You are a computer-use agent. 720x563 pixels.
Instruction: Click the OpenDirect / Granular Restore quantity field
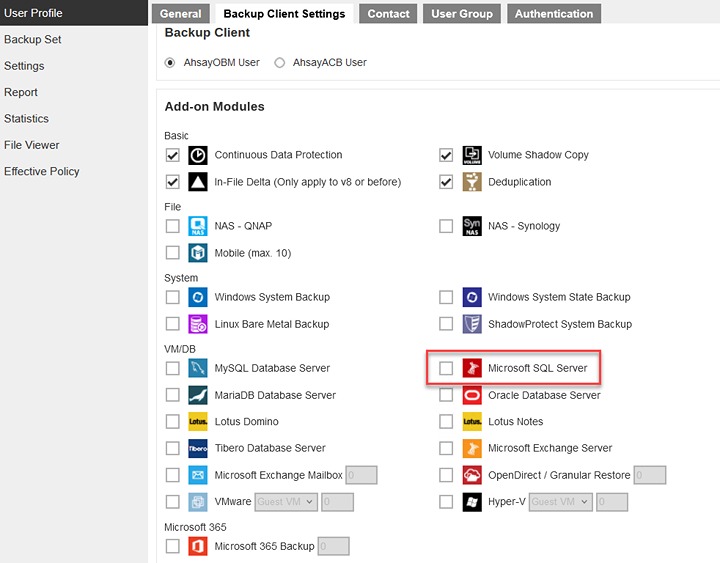(x=650, y=475)
